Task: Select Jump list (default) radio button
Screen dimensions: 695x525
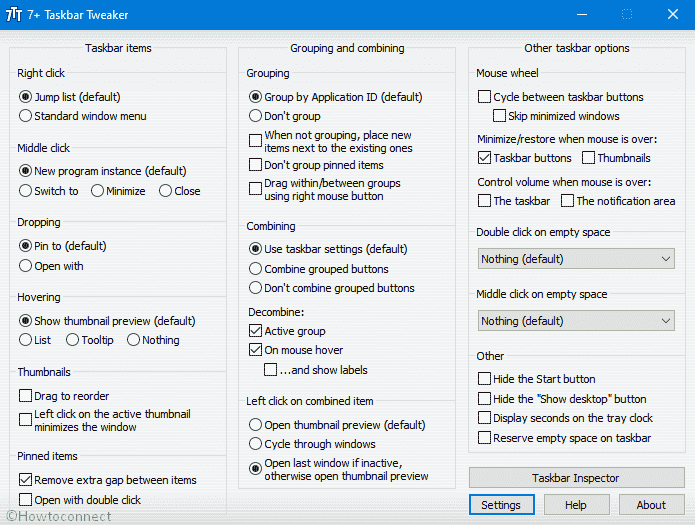Action: coord(26,97)
